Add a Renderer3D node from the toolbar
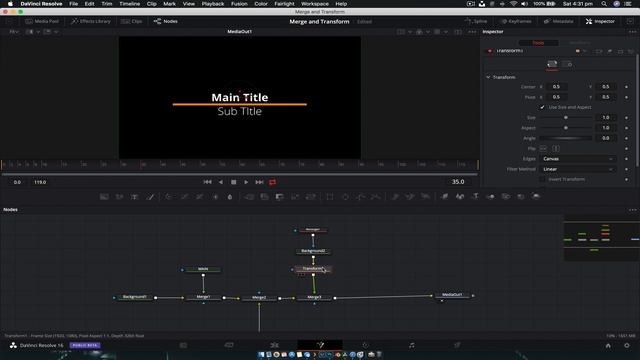The image size is (640, 360). coord(536,197)
